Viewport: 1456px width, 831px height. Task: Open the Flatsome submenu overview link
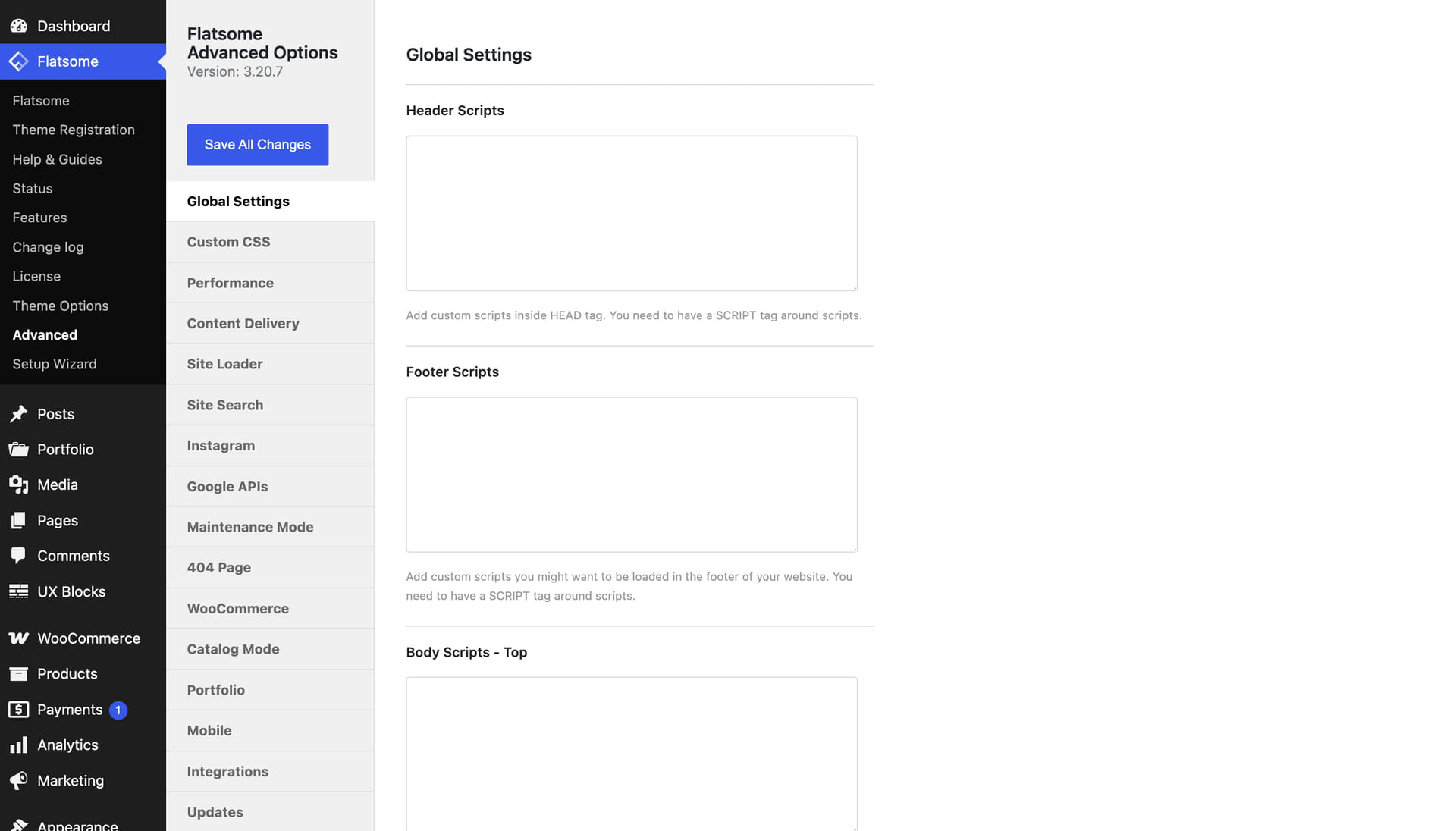pyautogui.click(x=41, y=101)
